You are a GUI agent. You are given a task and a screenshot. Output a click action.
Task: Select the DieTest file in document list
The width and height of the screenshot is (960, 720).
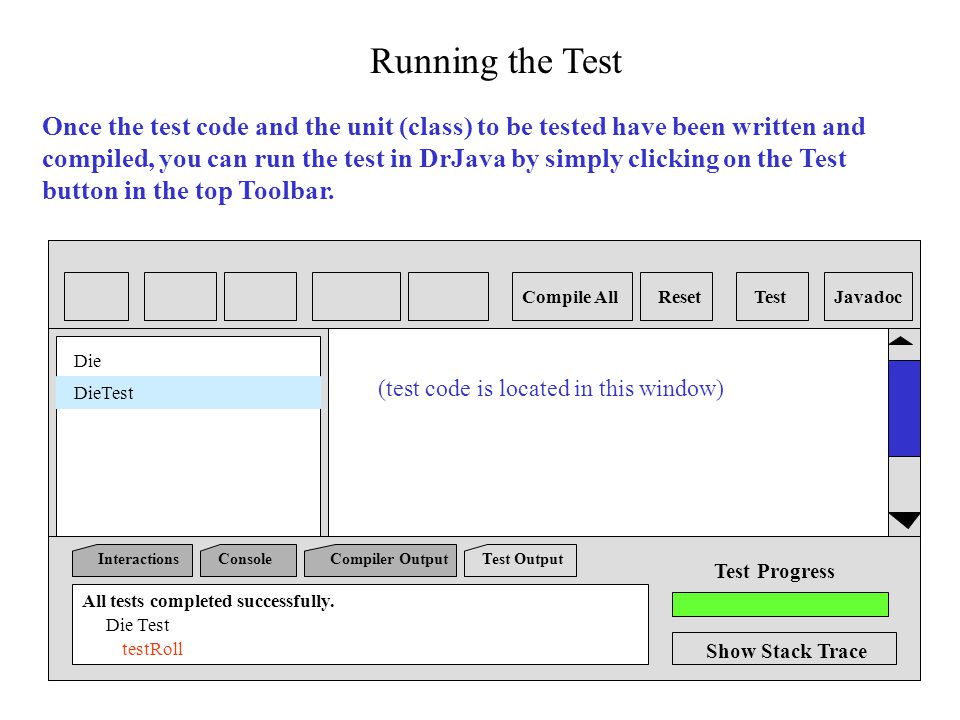[188, 392]
